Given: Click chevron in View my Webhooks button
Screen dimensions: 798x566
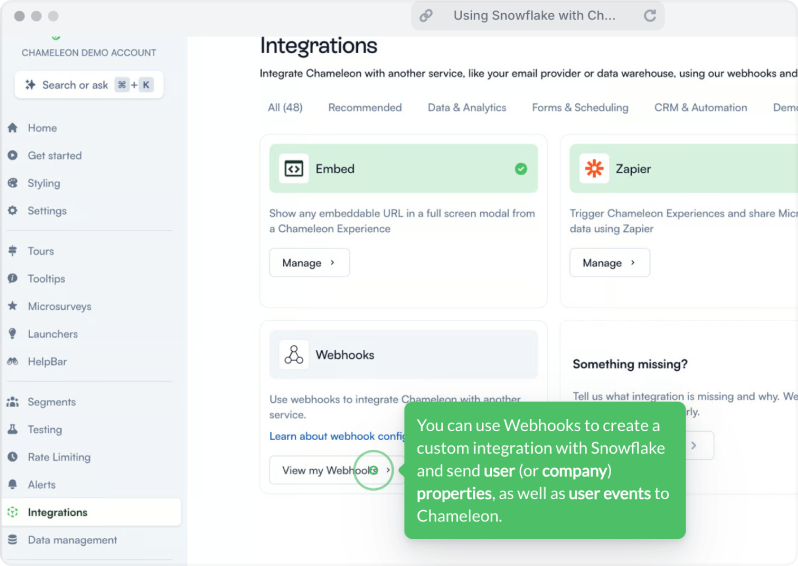Looking at the screenshot, I should click(388, 470).
